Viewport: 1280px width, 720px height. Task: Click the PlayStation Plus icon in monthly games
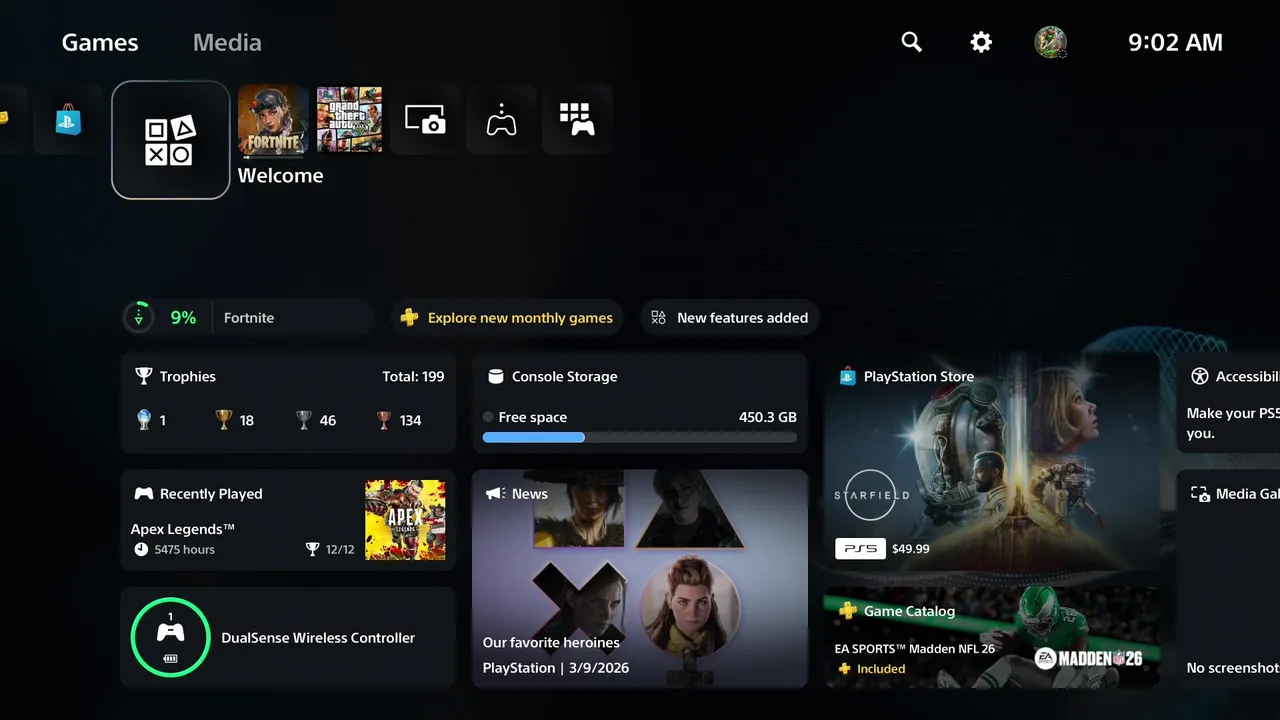pos(409,318)
